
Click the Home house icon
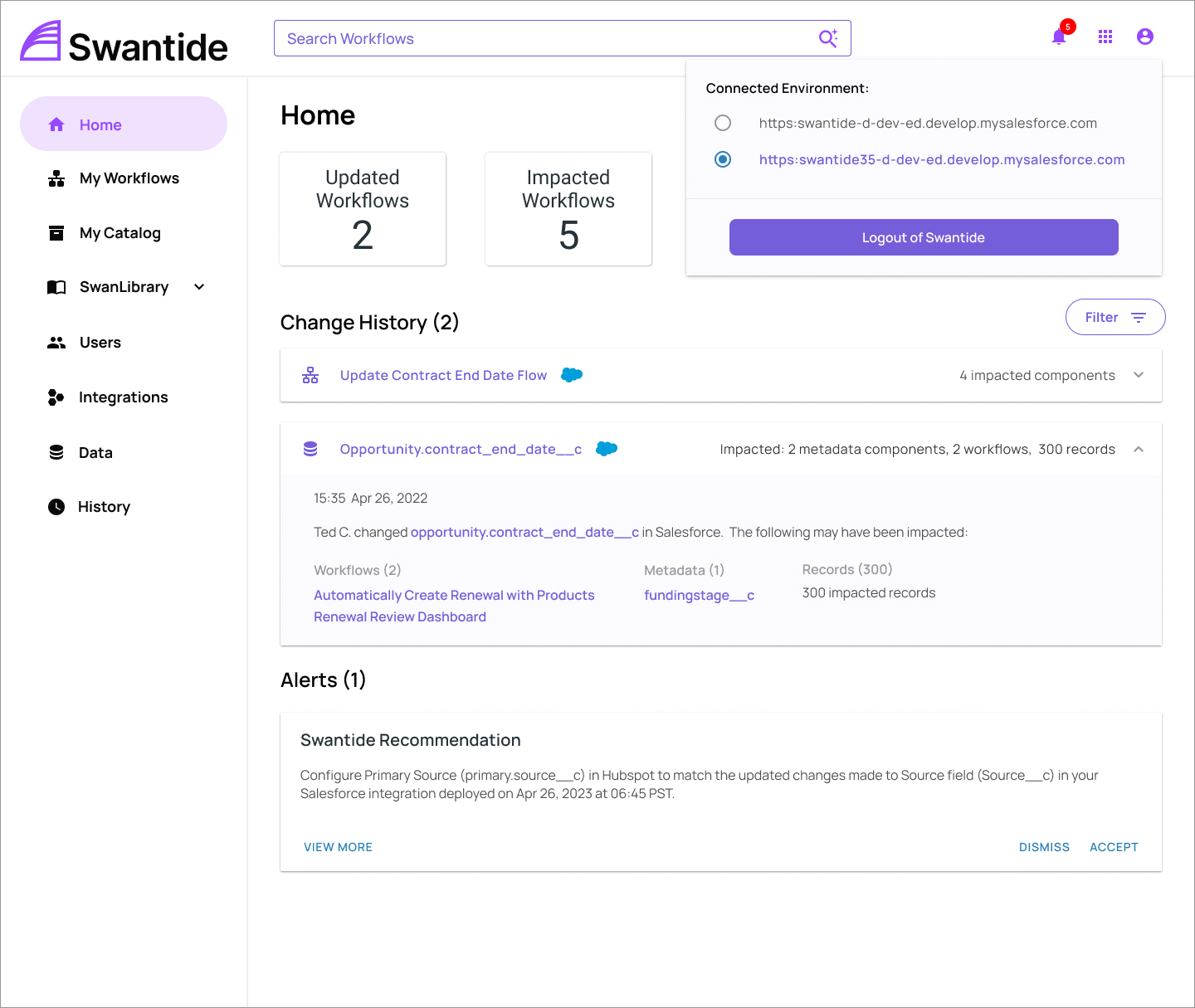coord(56,124)
